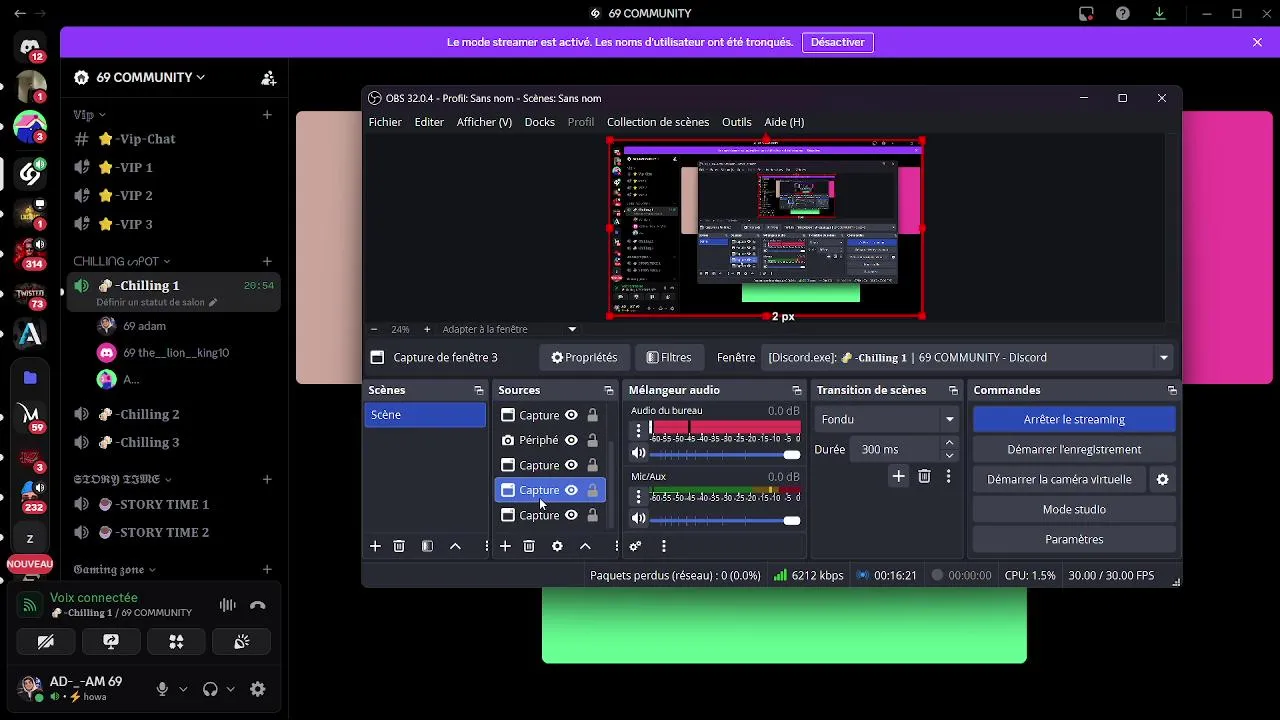Deafen with Discord headphones icon

click(x=210, y=689)
